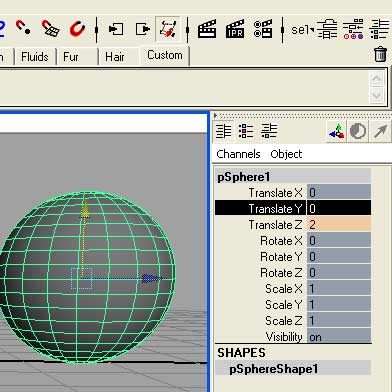Image resolution: width=392 pixels, height=392 pixels.
Task: Select the Scale Y channel label
Action: 284,305
